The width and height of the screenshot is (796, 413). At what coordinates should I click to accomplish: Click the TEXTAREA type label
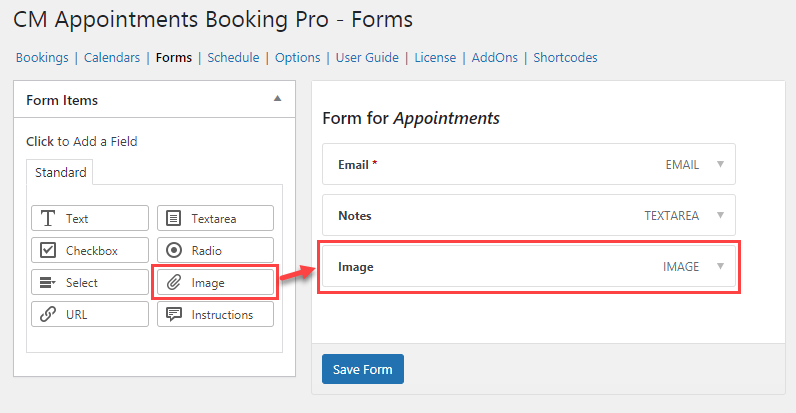tap(672, 216)
